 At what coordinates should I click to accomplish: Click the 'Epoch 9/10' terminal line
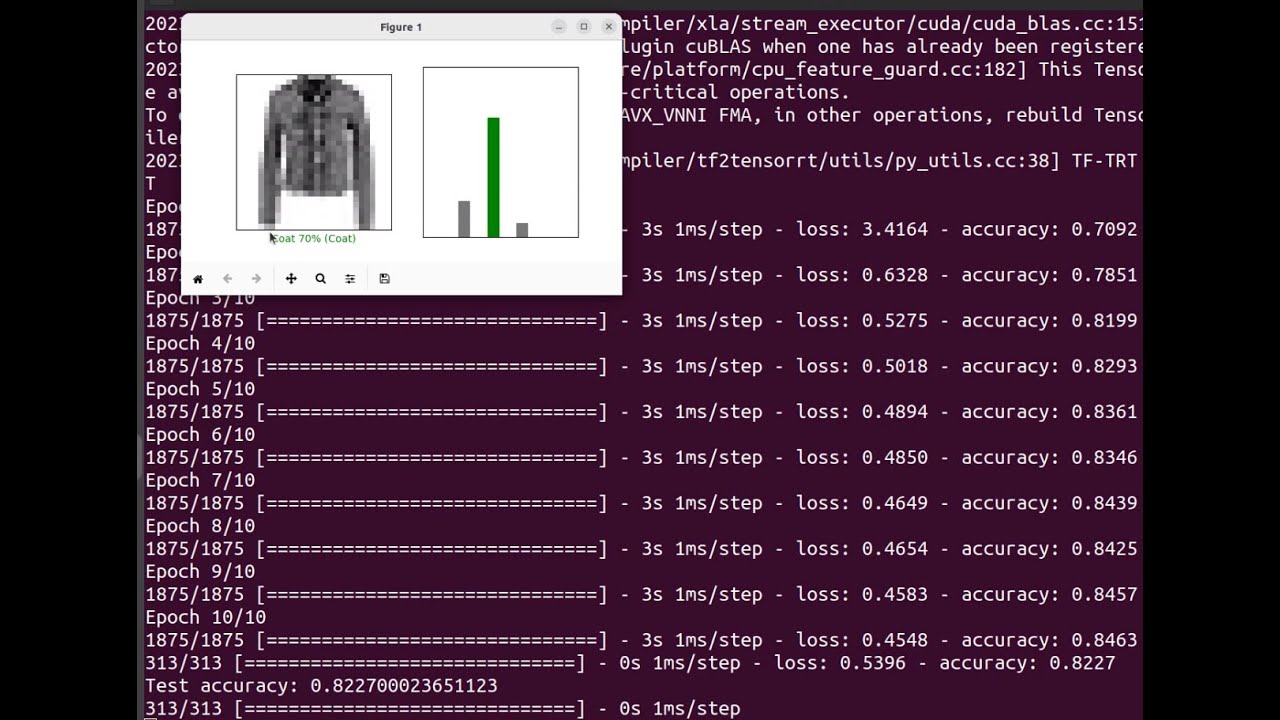200,572
